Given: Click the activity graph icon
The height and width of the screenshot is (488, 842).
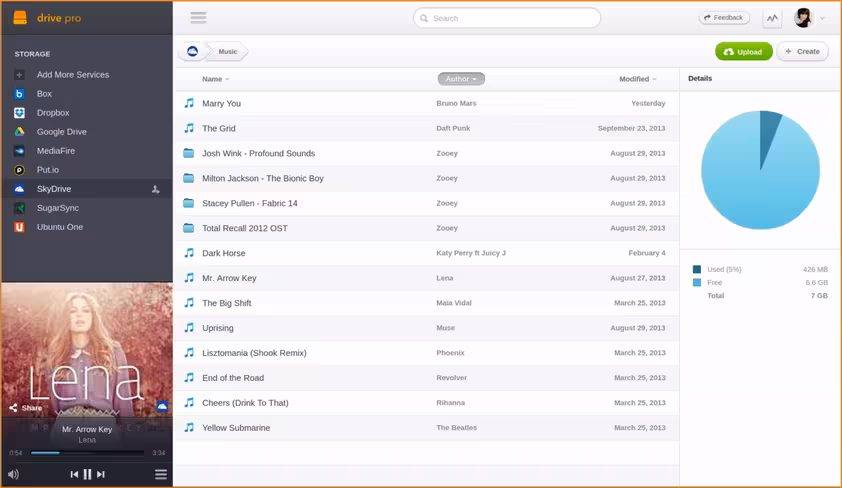Looking at the screenshot, I should coord(772,18).
